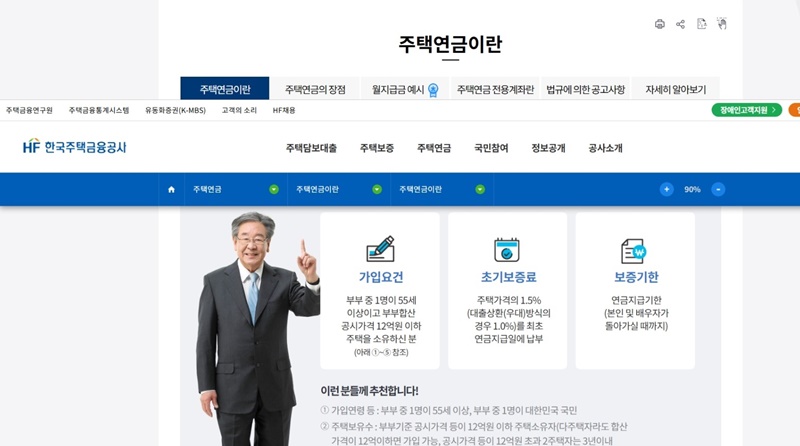Zoom out with the minus button
Image resolution: width=800 pixels, height=446 pixels.
click(x=717, y=189)
